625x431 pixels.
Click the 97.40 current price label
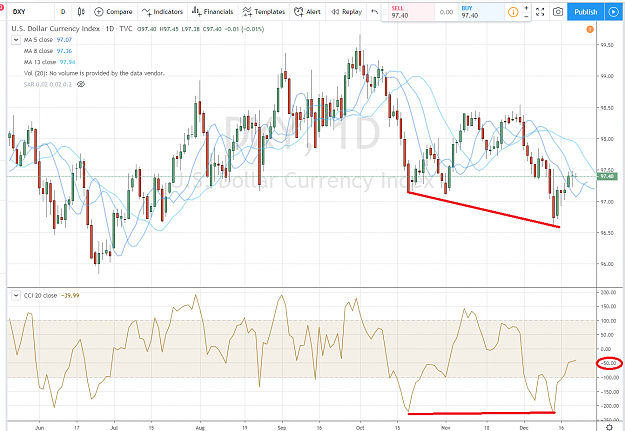[x=607, y=176]
